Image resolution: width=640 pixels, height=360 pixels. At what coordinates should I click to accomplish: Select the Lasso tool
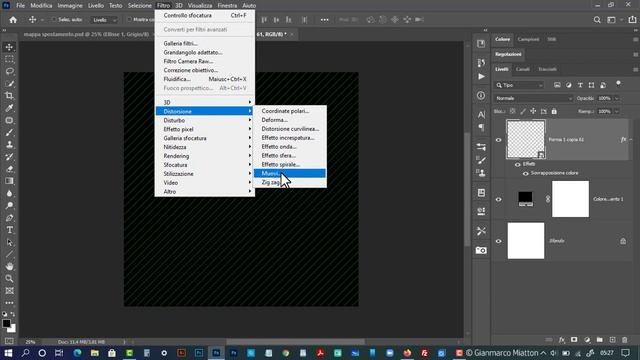click(9, 71)
